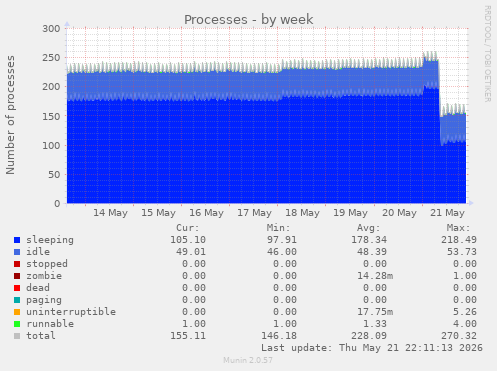Click the 'Cur:' column header

pyautogui.click(x=188, y=228)
